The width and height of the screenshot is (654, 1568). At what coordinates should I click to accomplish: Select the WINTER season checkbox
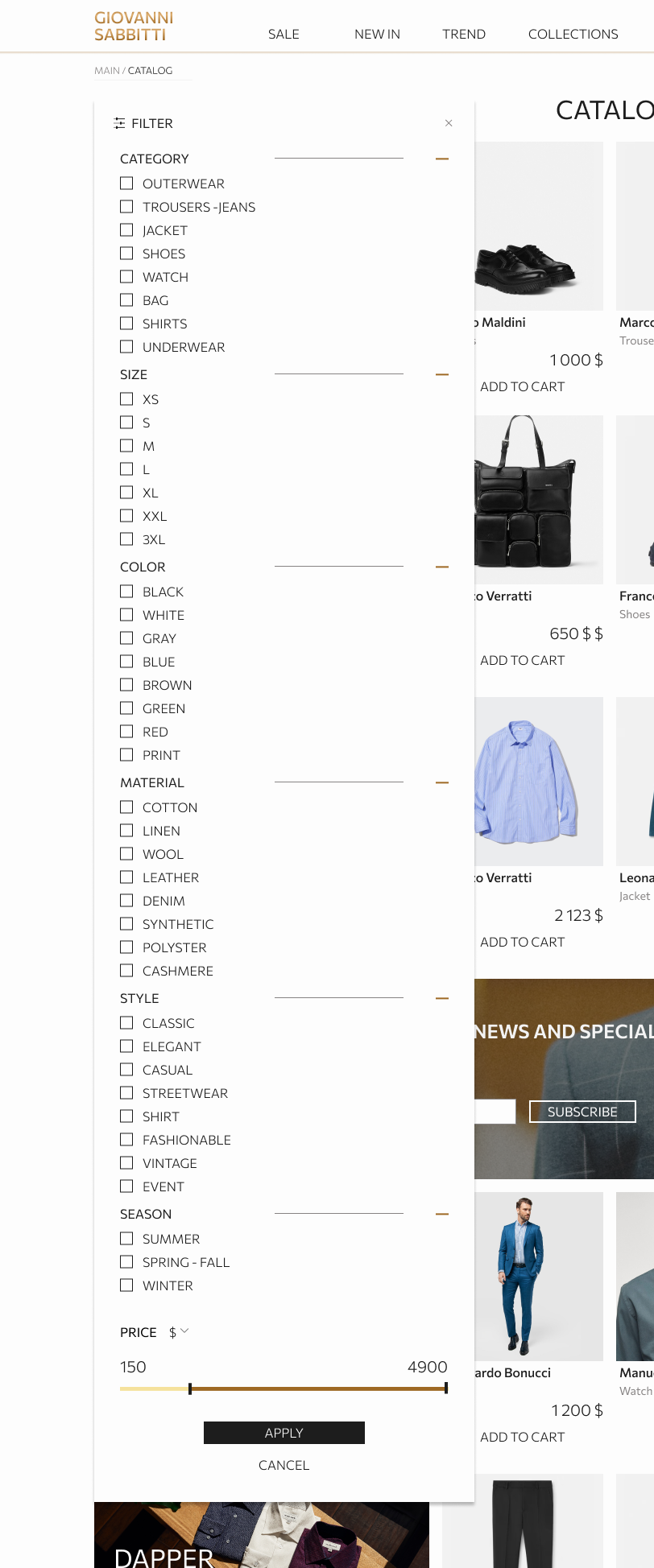pyautogui.click(x=126, y=1285)
